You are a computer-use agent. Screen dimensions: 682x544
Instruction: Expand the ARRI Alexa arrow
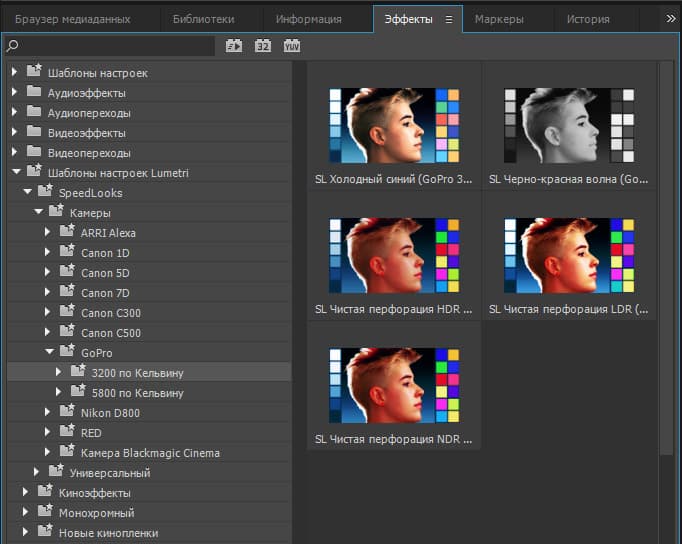pyautogui.click(x=47, y=232)
